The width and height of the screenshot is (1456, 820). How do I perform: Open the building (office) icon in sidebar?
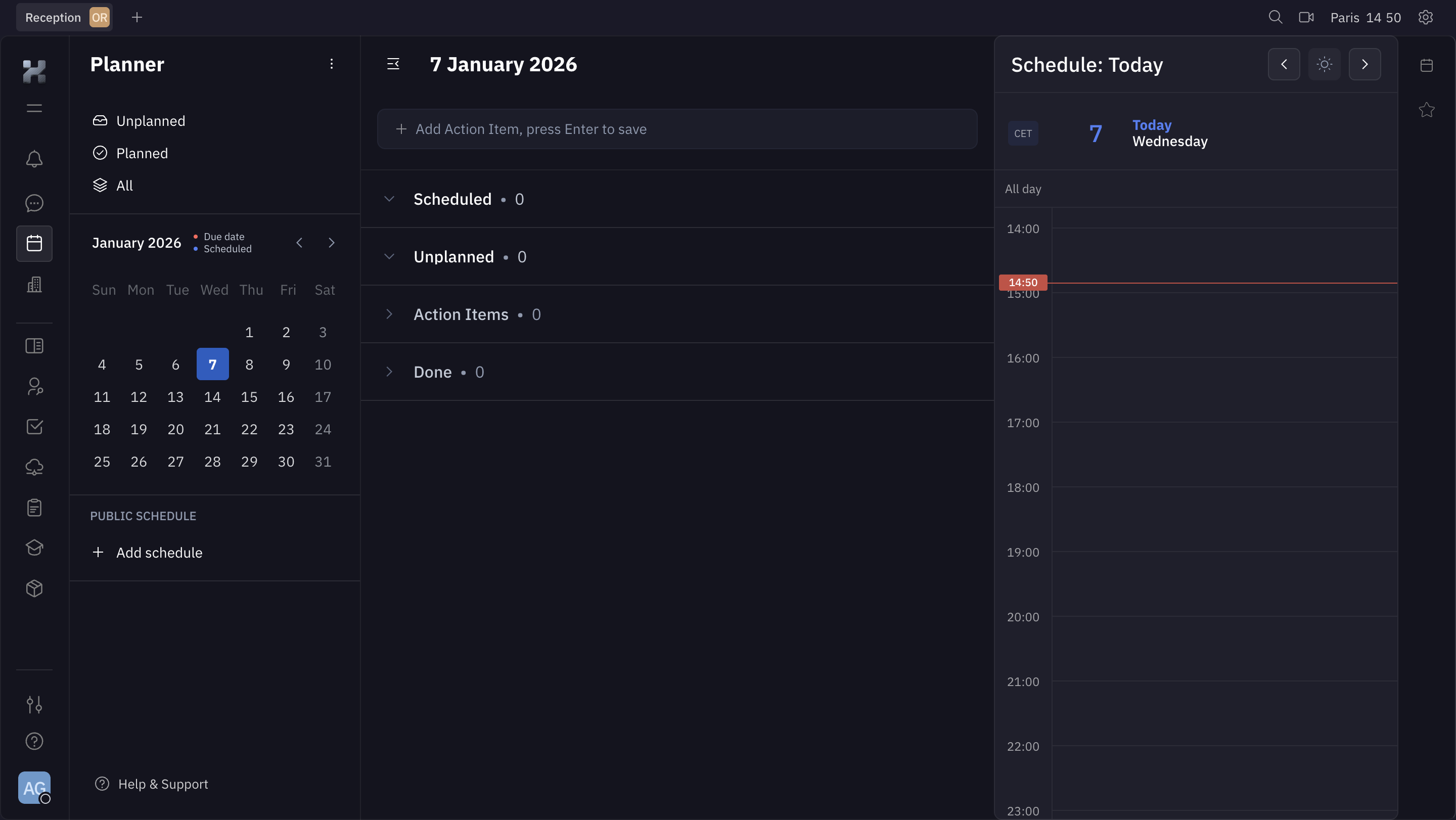[34, 284]
